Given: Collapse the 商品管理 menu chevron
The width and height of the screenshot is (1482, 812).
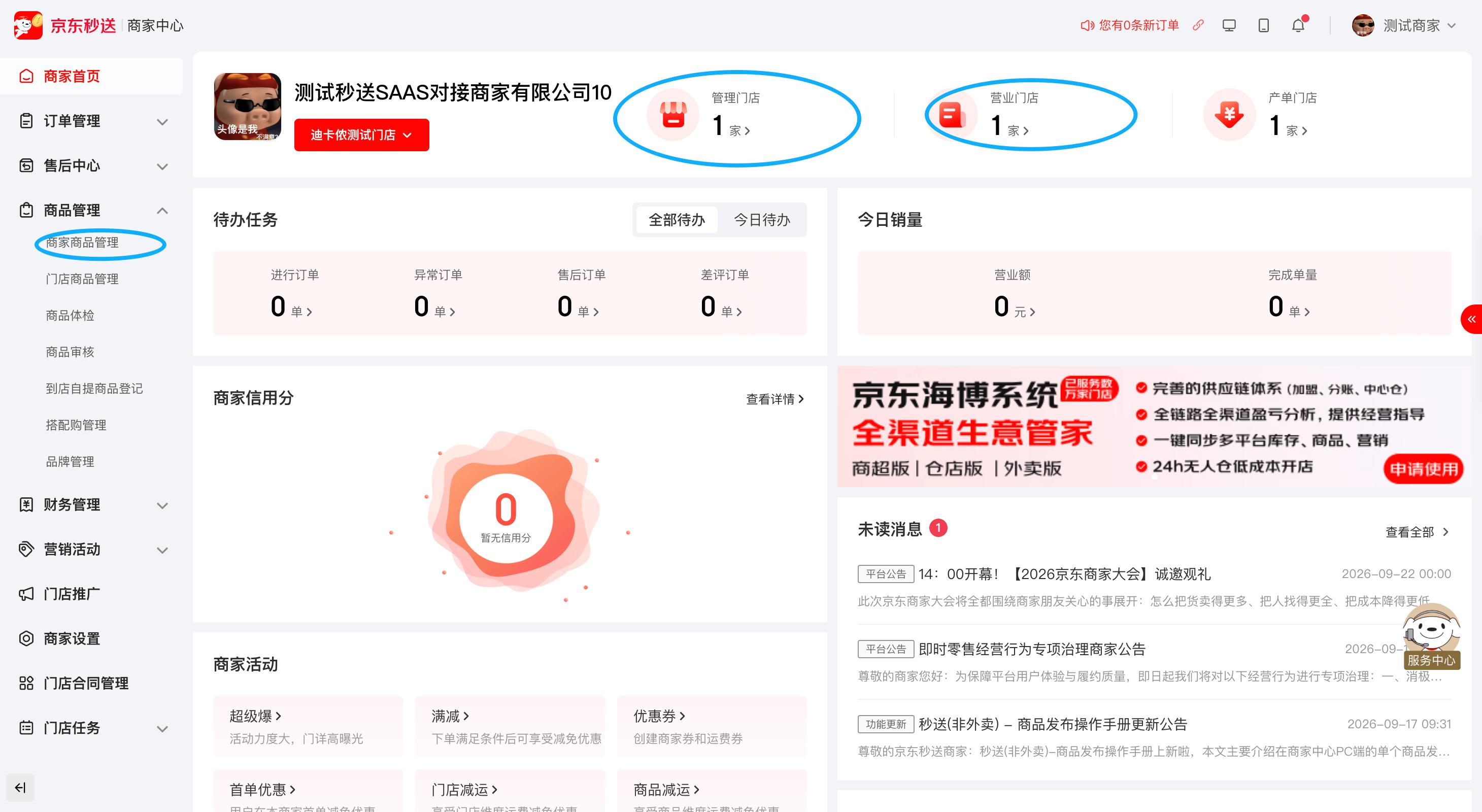Looking at the screenshot, I should tap(163, 211).
